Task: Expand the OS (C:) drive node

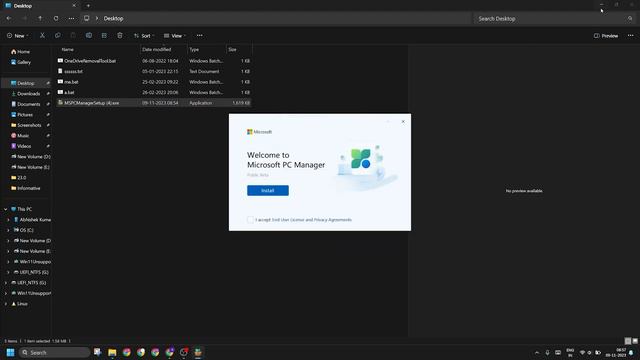Action: click(x=8, y=230)
